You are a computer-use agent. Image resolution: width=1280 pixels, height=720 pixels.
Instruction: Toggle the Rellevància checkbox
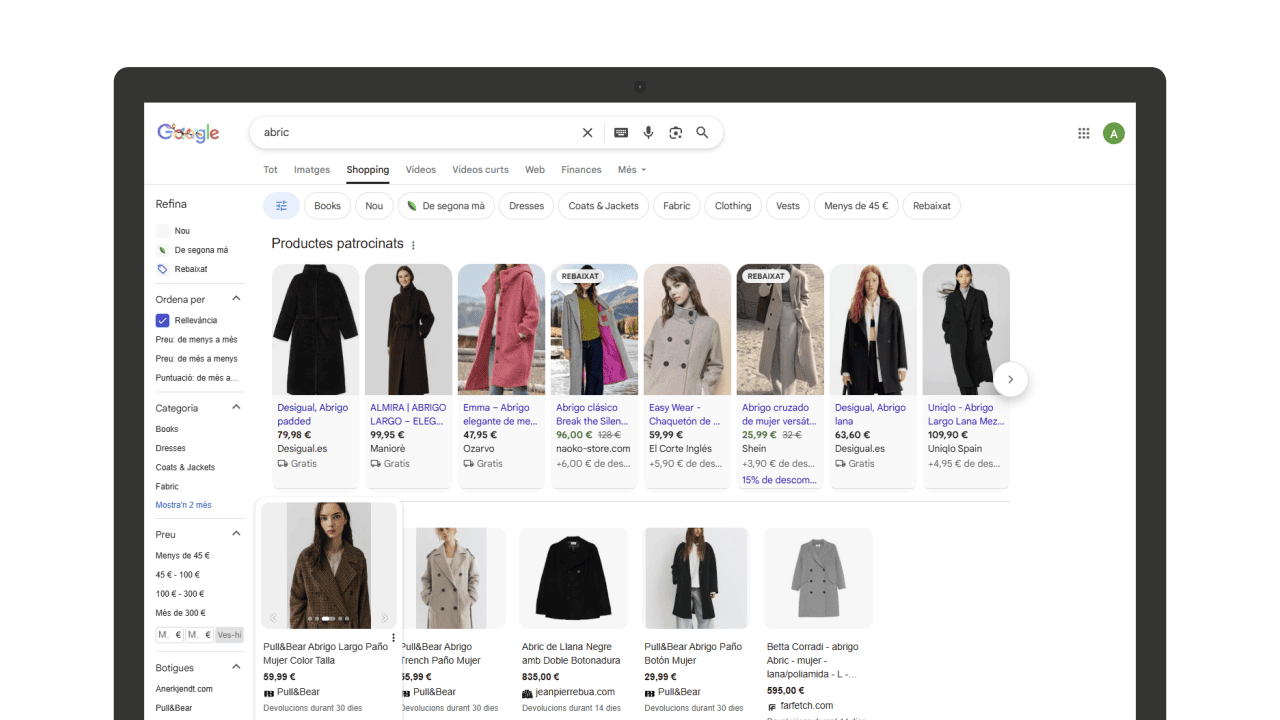pos(162,321)
